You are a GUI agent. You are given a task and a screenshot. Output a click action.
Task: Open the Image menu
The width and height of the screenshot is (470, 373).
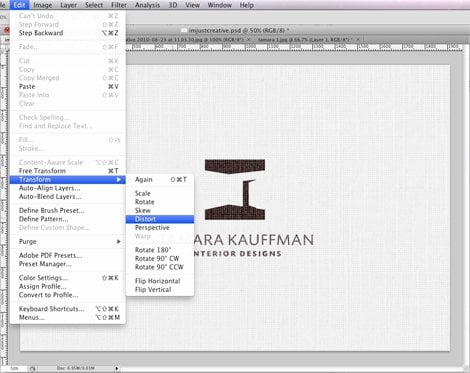click(42, 5)
